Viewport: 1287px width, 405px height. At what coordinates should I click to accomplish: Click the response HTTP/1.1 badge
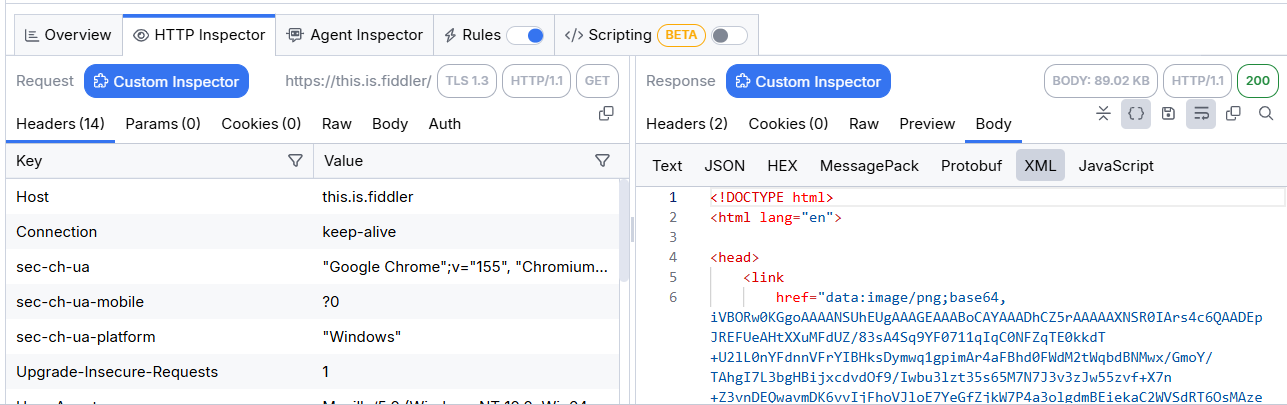[1197, 81]
